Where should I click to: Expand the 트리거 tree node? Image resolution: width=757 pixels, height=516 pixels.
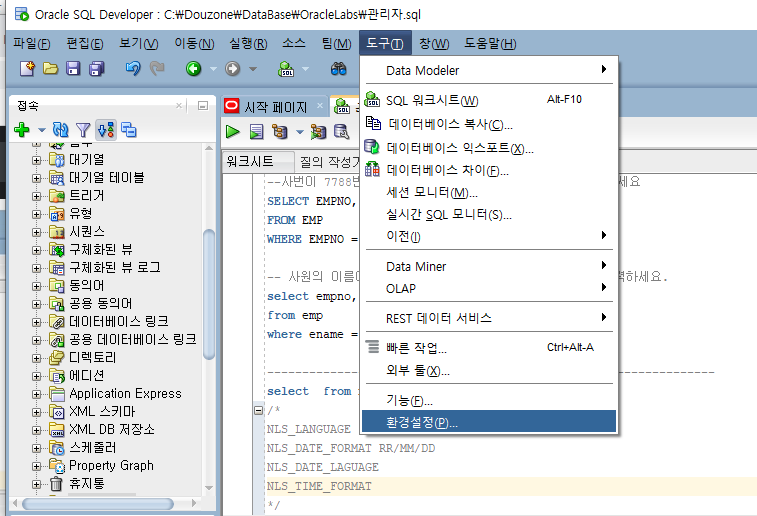[37, 196]
